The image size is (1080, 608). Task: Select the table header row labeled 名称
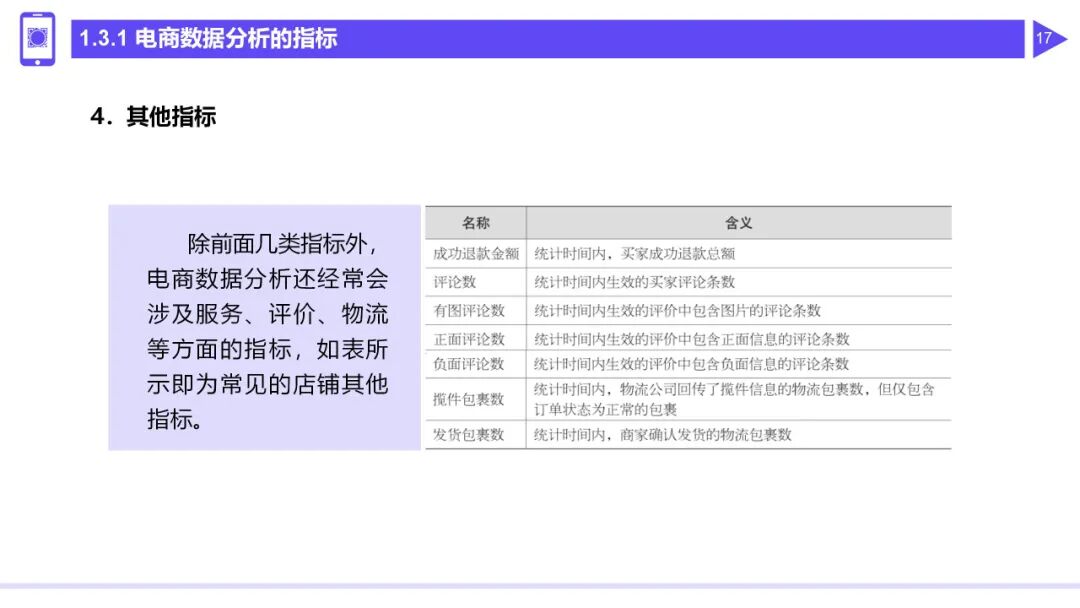click(475, 222)
